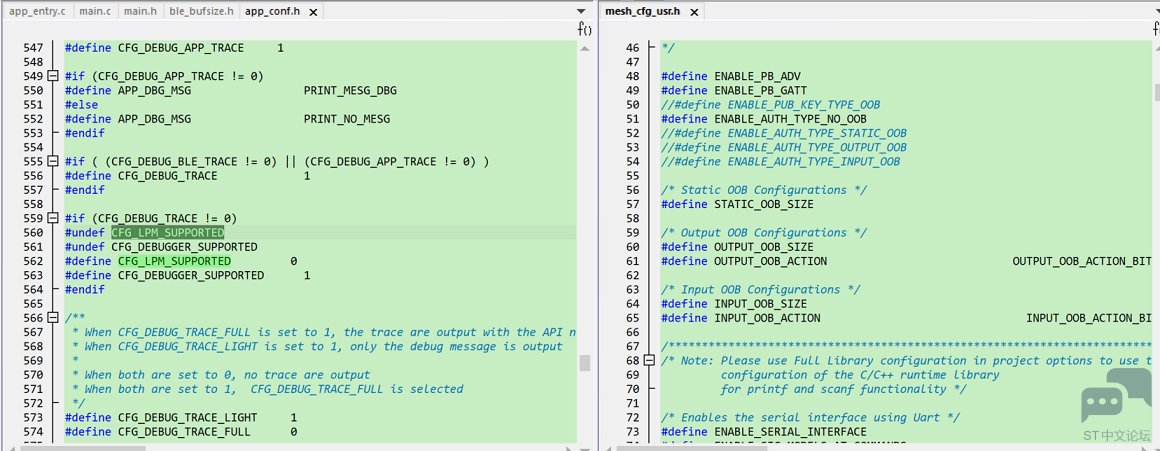This screenshot has width=1160, height=451.
Task: Click INPUT_OOB_SIZE on line 64
Action: (761, 304)
